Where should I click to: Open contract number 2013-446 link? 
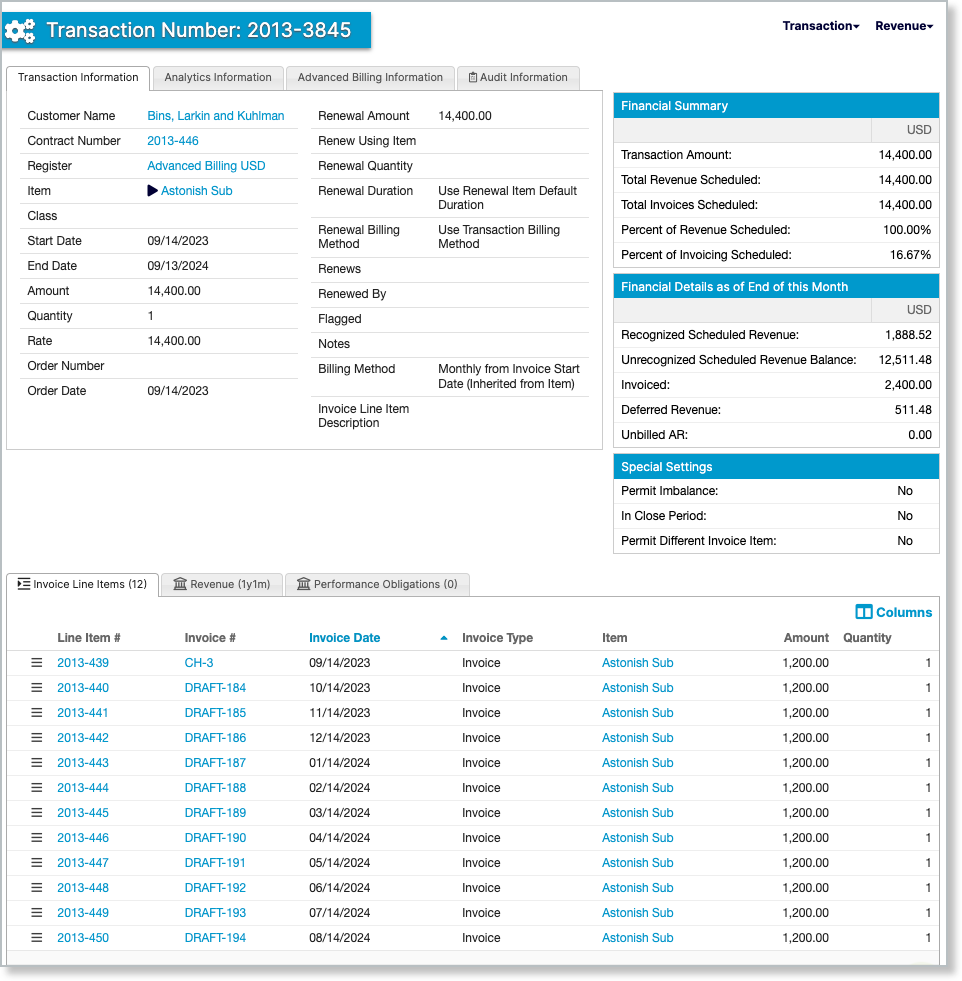173,141
